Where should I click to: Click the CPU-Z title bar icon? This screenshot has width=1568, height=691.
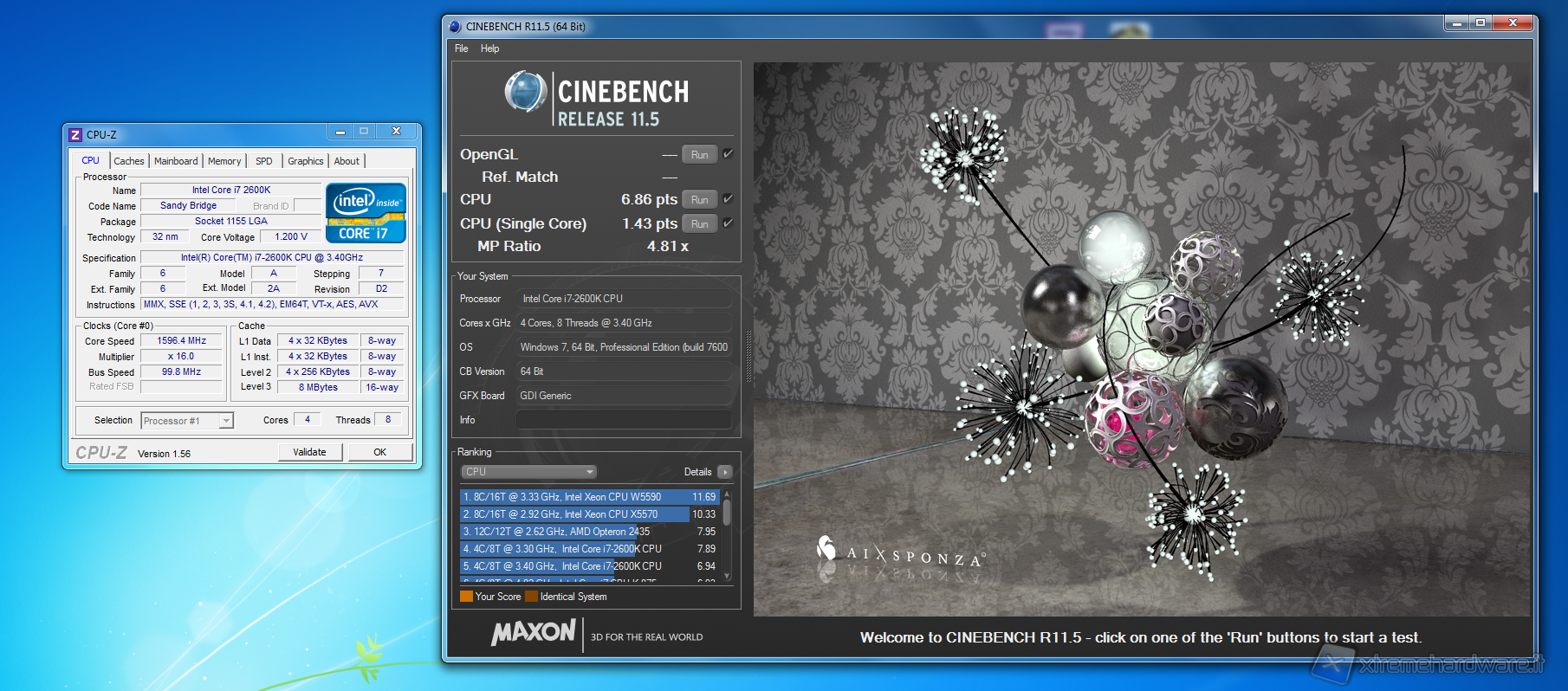click(x=75, y=135)
